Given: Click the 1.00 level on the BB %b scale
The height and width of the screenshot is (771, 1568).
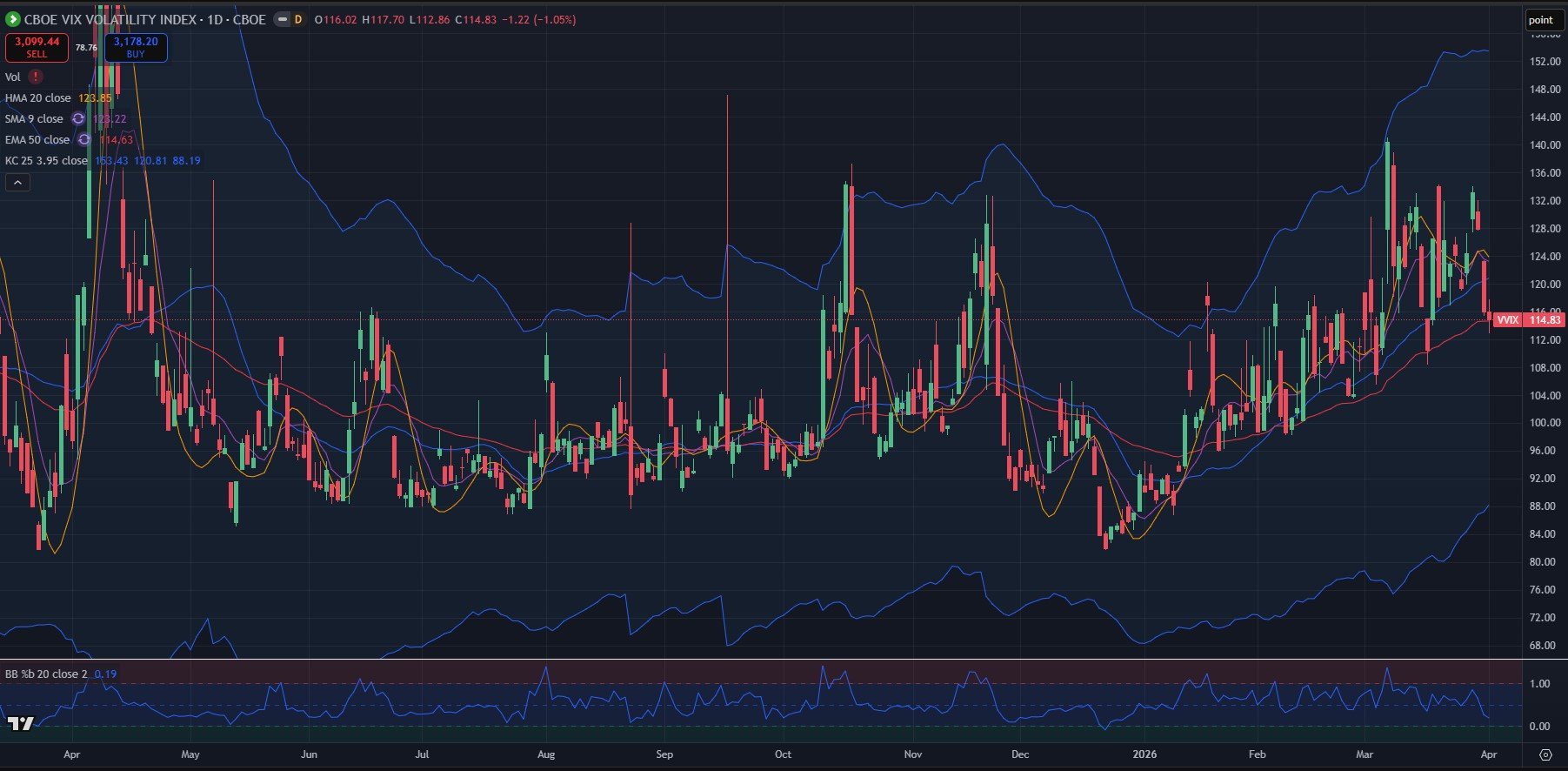Looking at the screenshot, I should [x=1539, y=684].
